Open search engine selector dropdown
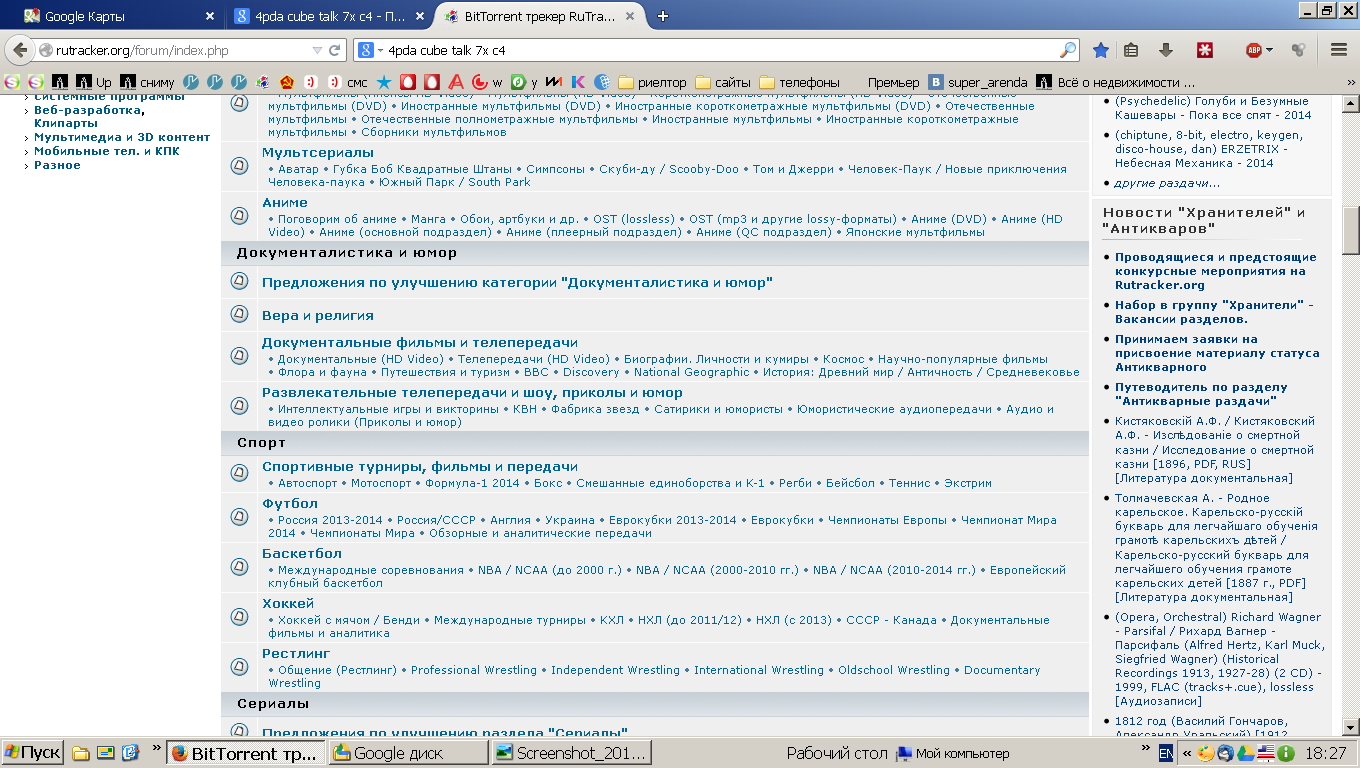The height and width of the screenshot is (768, 1360). (380, 50)
